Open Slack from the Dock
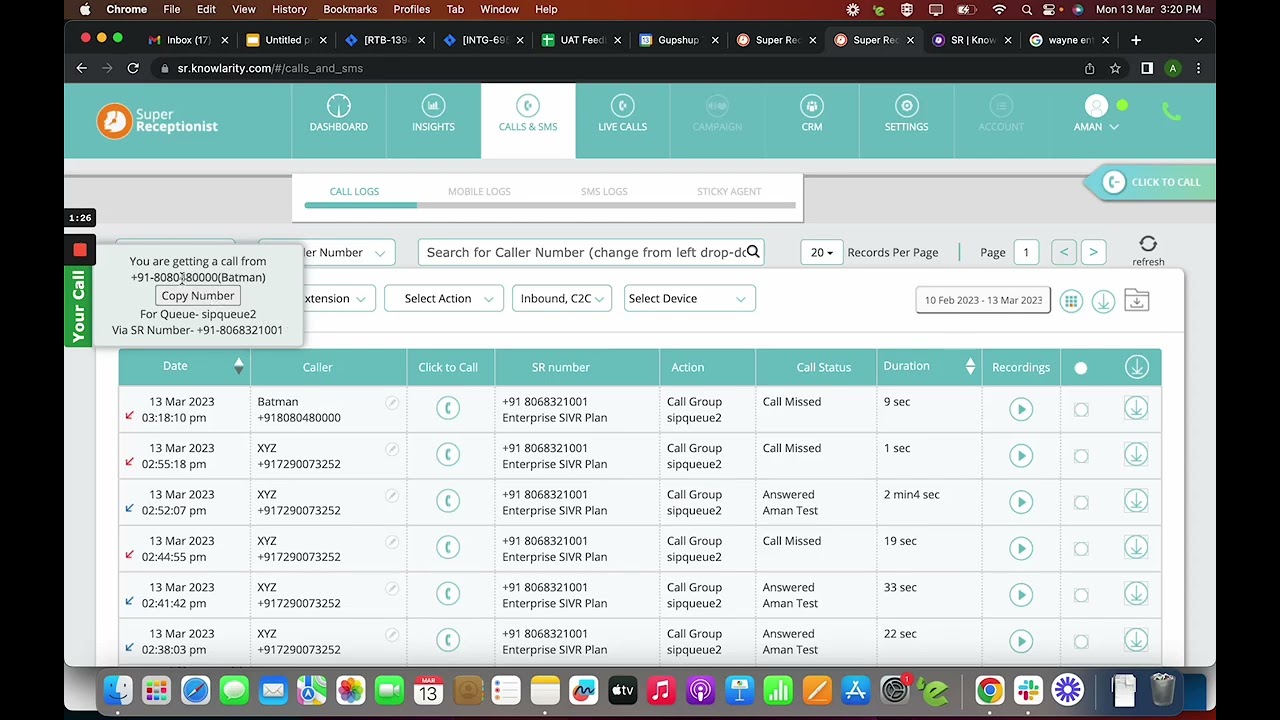Image resolution: width=1280 pixels, height=720 pixels. tap(1028, 690)
